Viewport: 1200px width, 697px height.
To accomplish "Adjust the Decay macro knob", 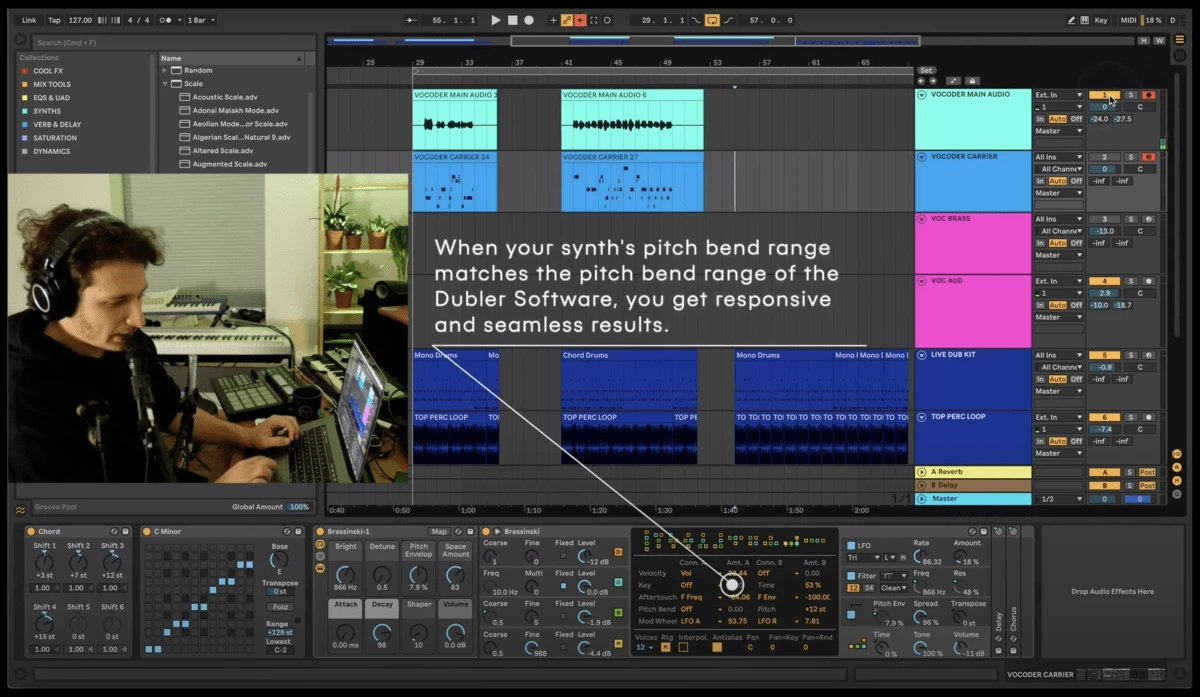I will coord(382,633).
